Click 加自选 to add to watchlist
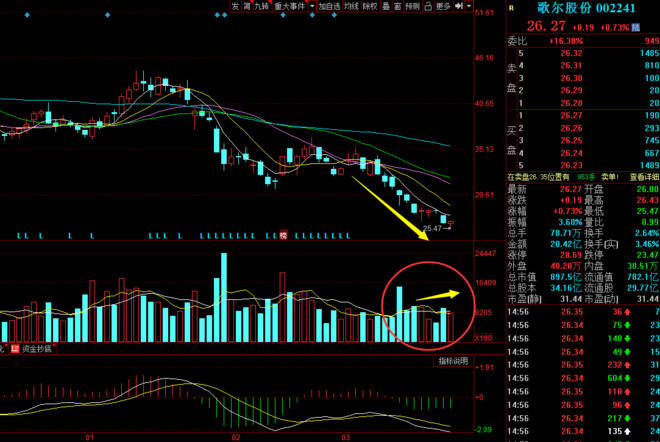 click(x=329, y=6)
